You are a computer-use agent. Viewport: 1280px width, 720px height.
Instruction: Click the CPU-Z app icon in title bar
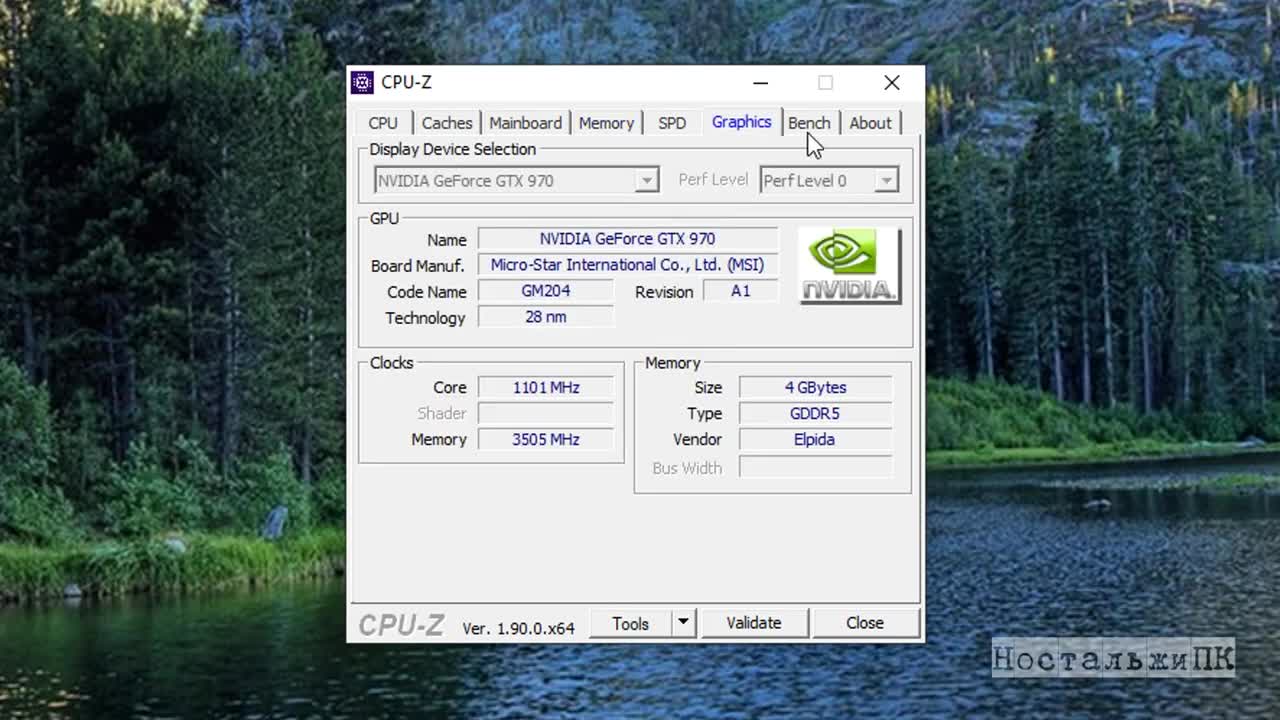(362, 82)
